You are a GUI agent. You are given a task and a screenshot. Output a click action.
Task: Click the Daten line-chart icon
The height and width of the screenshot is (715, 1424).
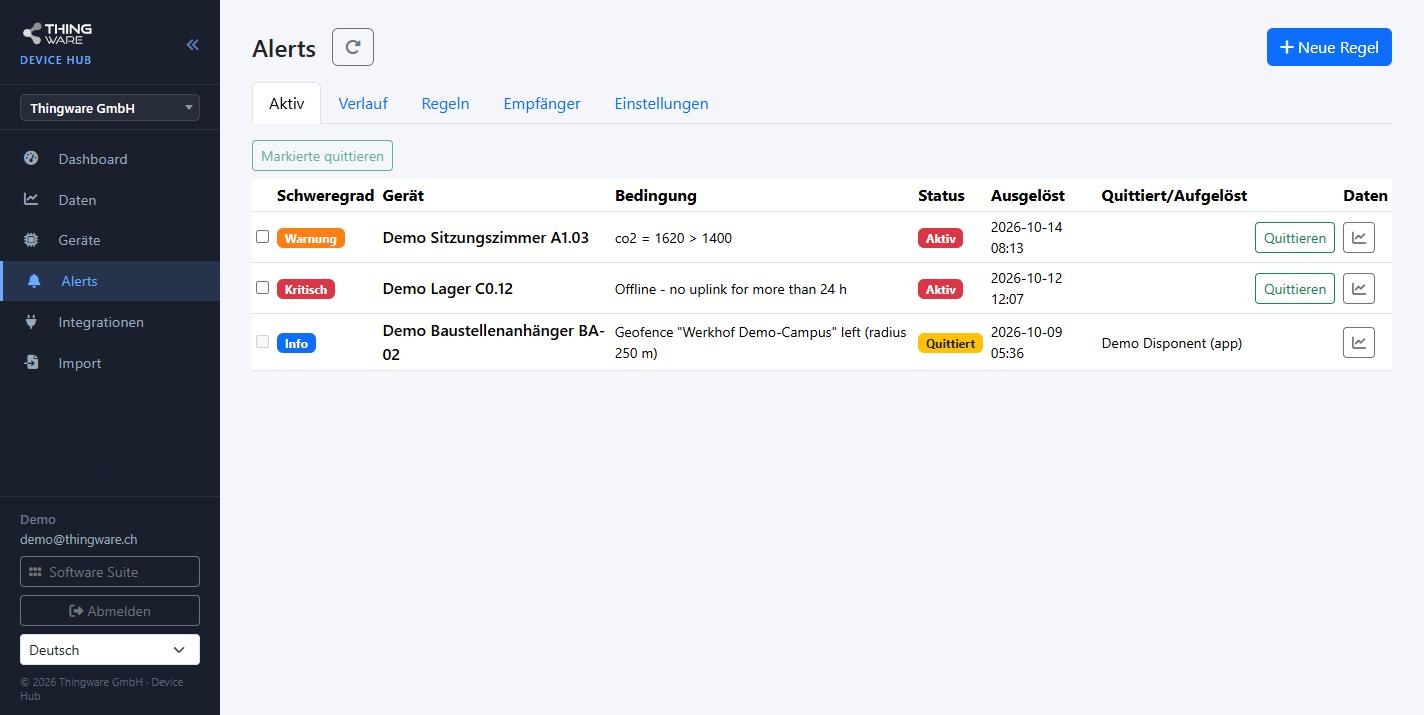(x=31, y=199)
